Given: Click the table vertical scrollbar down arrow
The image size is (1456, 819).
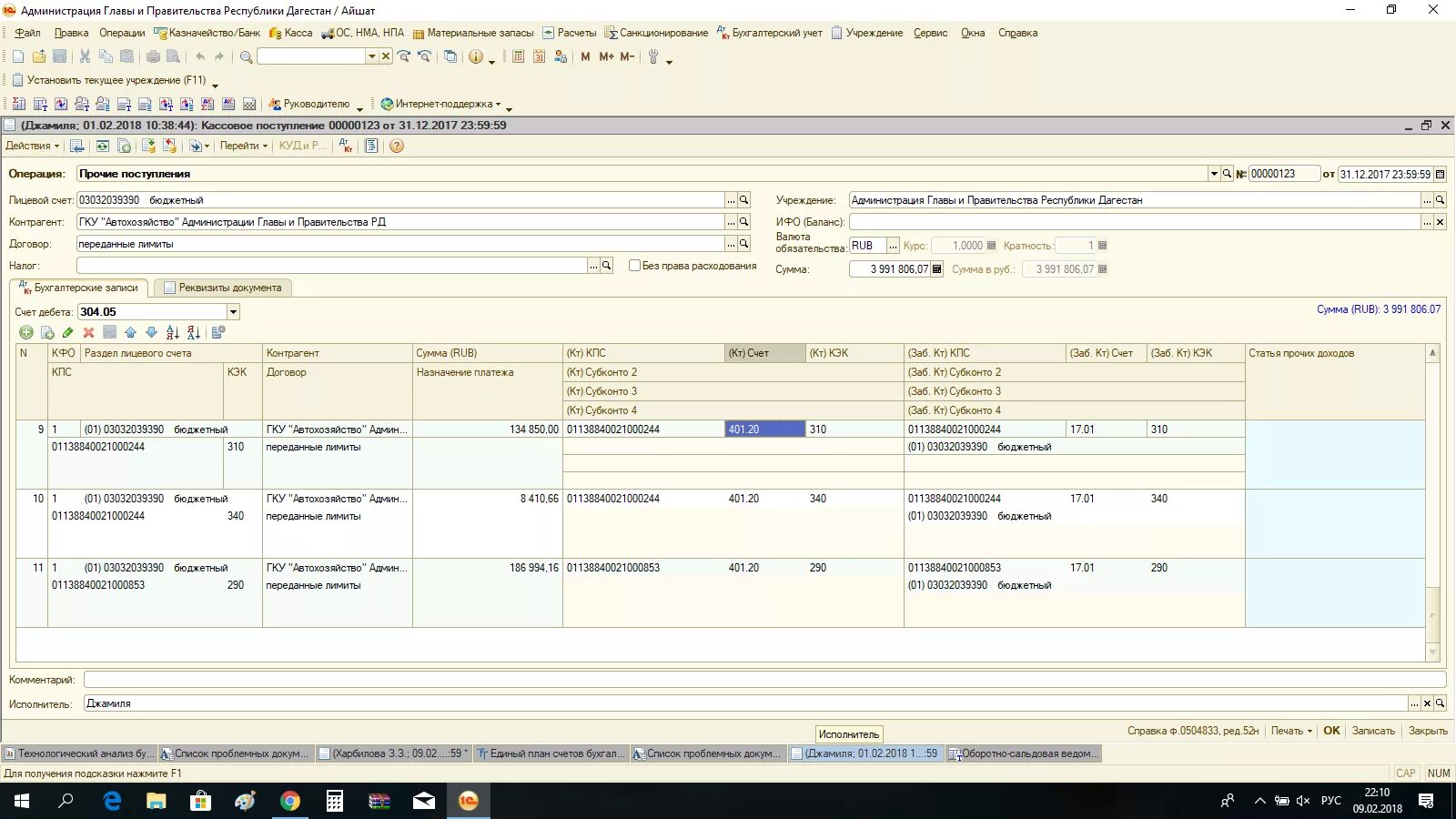Looking at the screenshot, I should (1432, 652).
